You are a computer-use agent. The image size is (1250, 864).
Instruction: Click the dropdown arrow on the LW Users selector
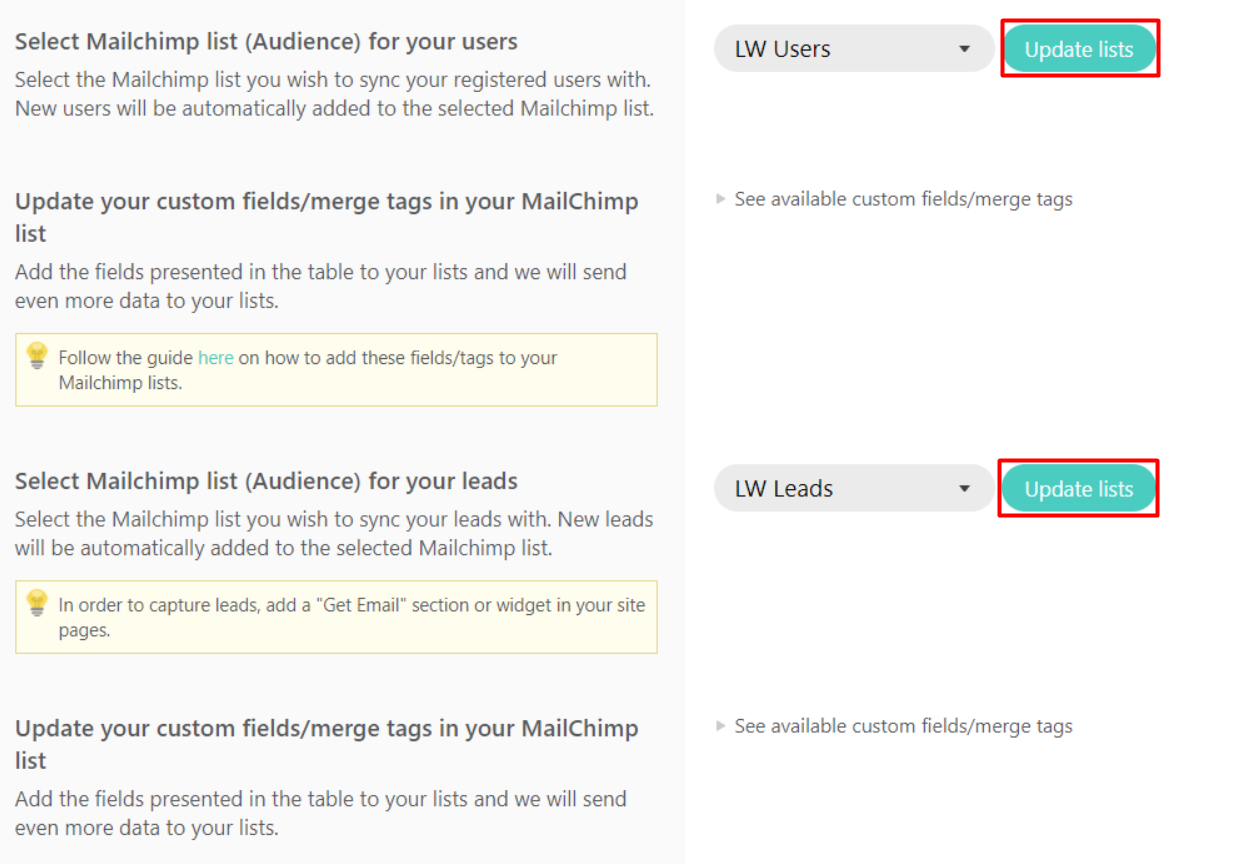point(963,48)
